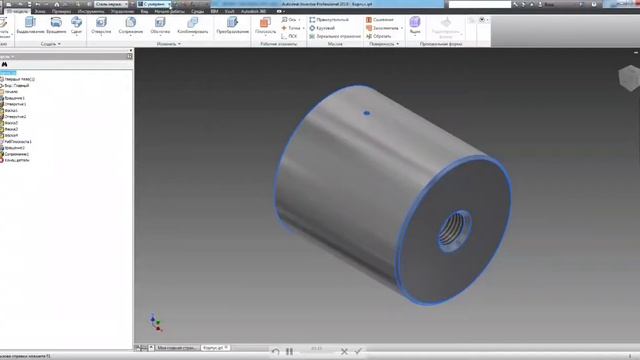Select the Сшивание (Stitch) surface tool
Screen dimensions: 640x360
380,20
